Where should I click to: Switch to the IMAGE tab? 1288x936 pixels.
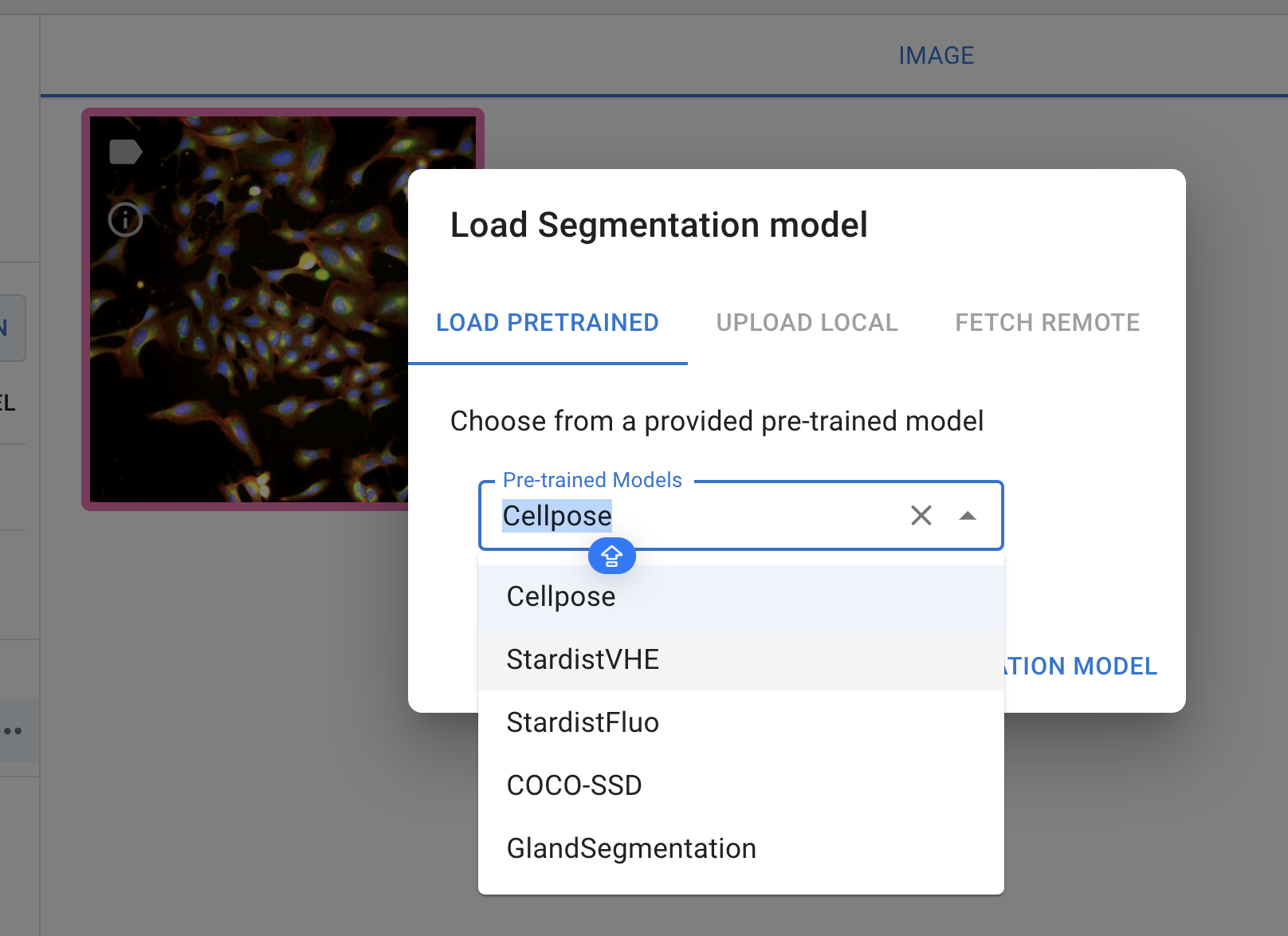point(937,55)
